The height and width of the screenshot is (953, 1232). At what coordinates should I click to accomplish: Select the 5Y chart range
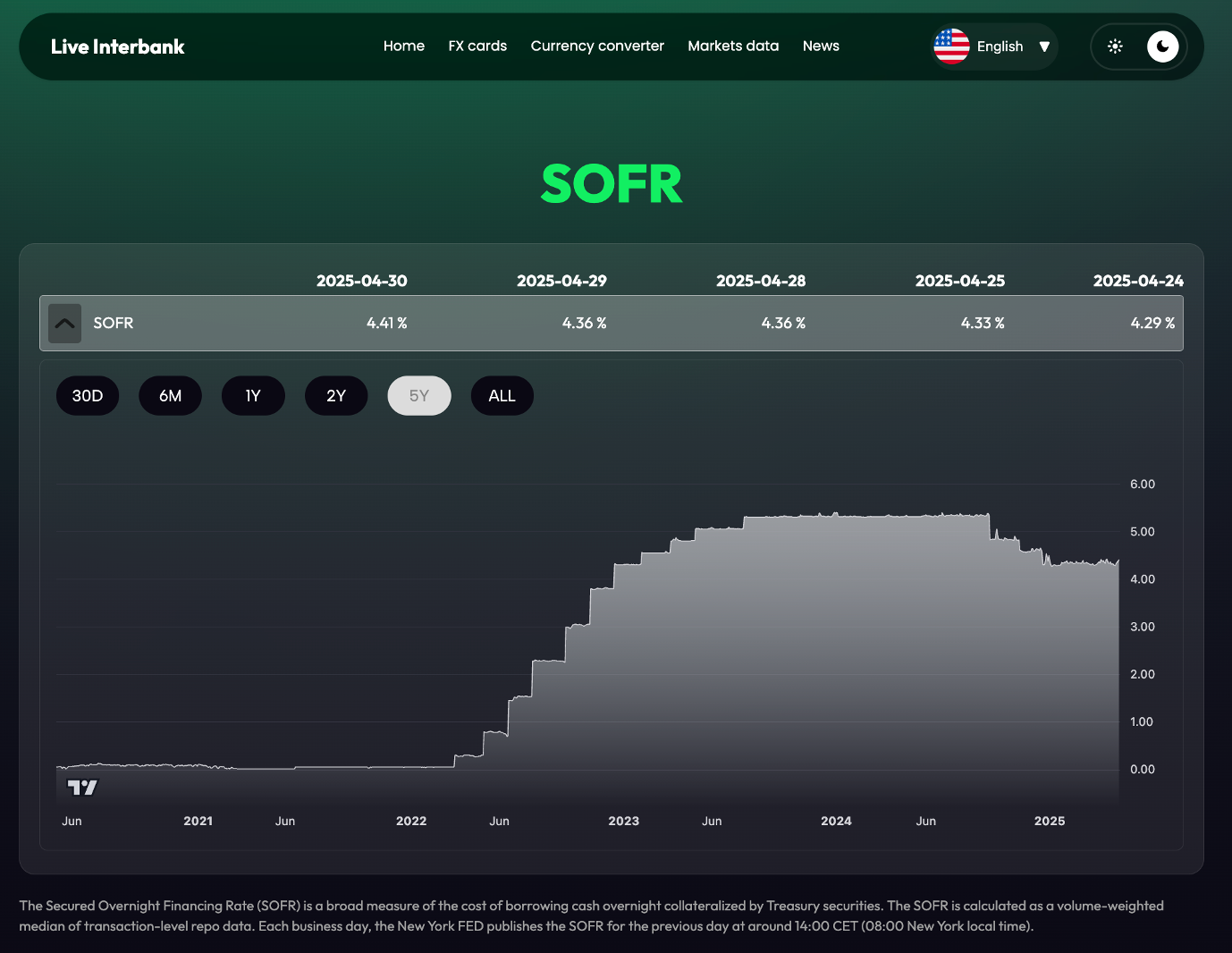(419, 396)
